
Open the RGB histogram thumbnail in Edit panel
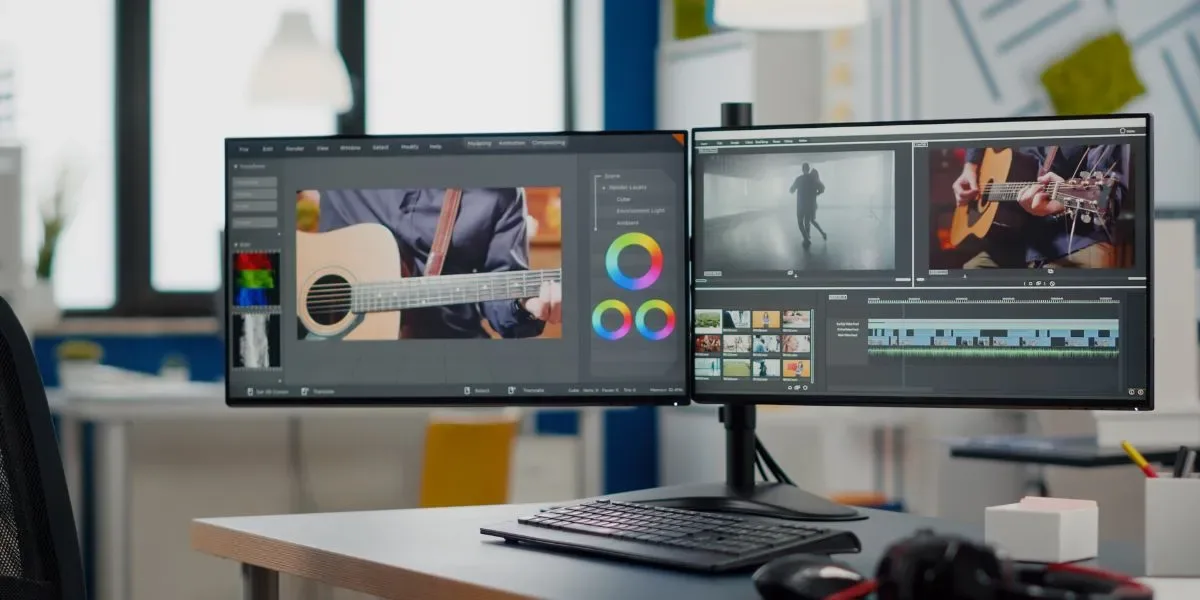pyautogui.click(x=256, y=279)
